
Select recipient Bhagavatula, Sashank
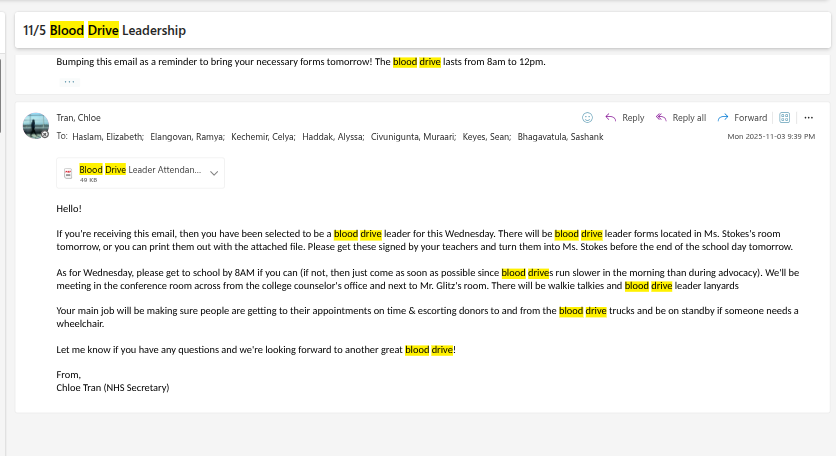click(x=560, y=137)
